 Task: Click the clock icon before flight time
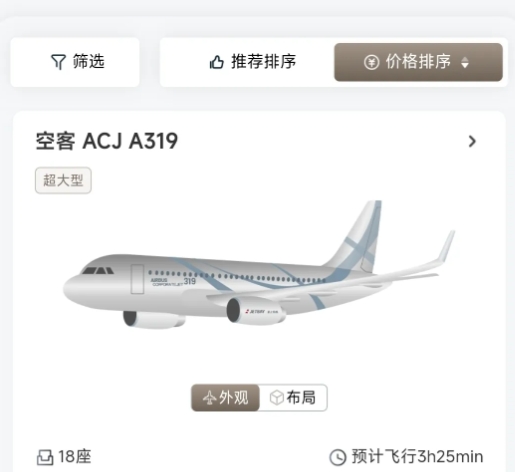click(338, 457)
